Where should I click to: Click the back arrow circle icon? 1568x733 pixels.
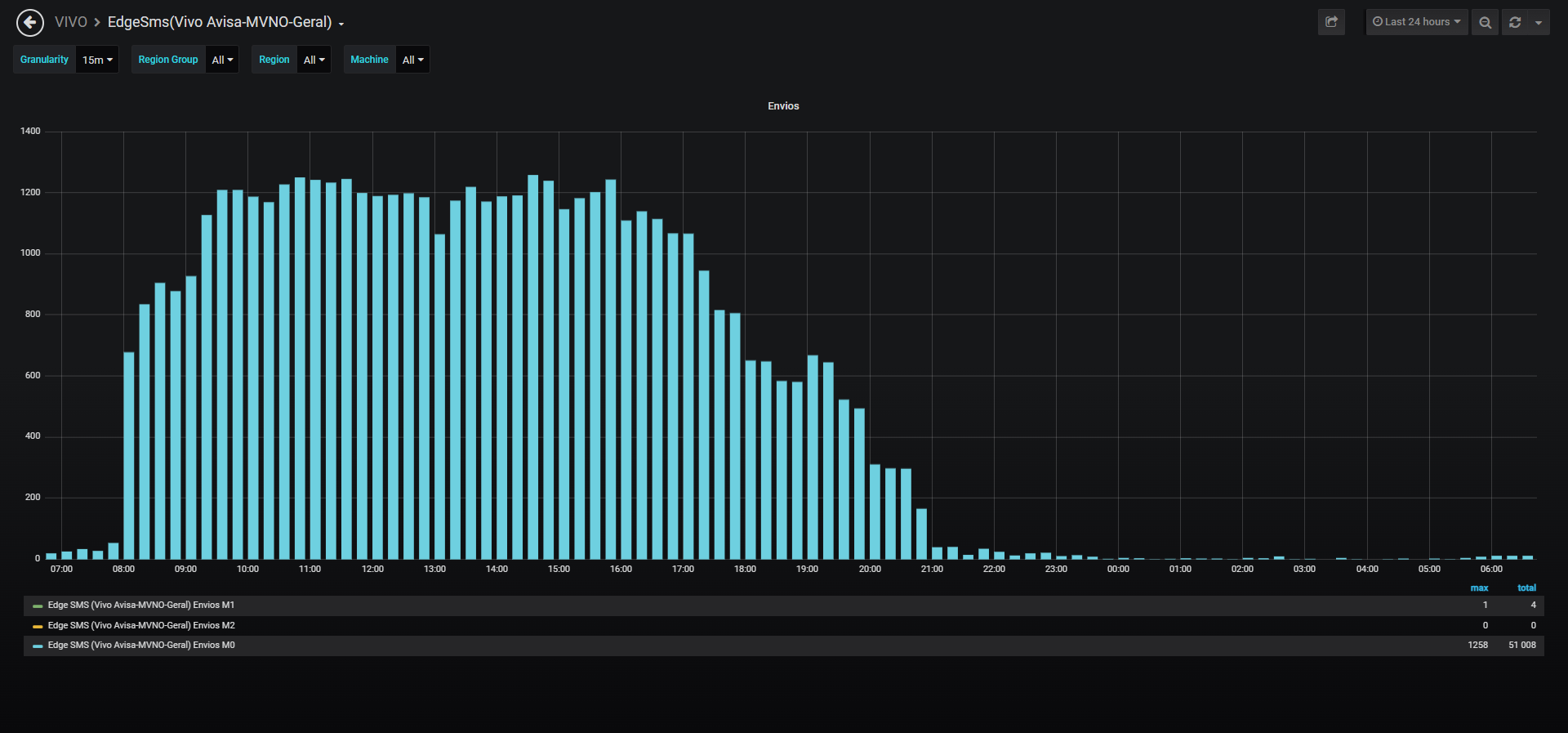point(30,23)
